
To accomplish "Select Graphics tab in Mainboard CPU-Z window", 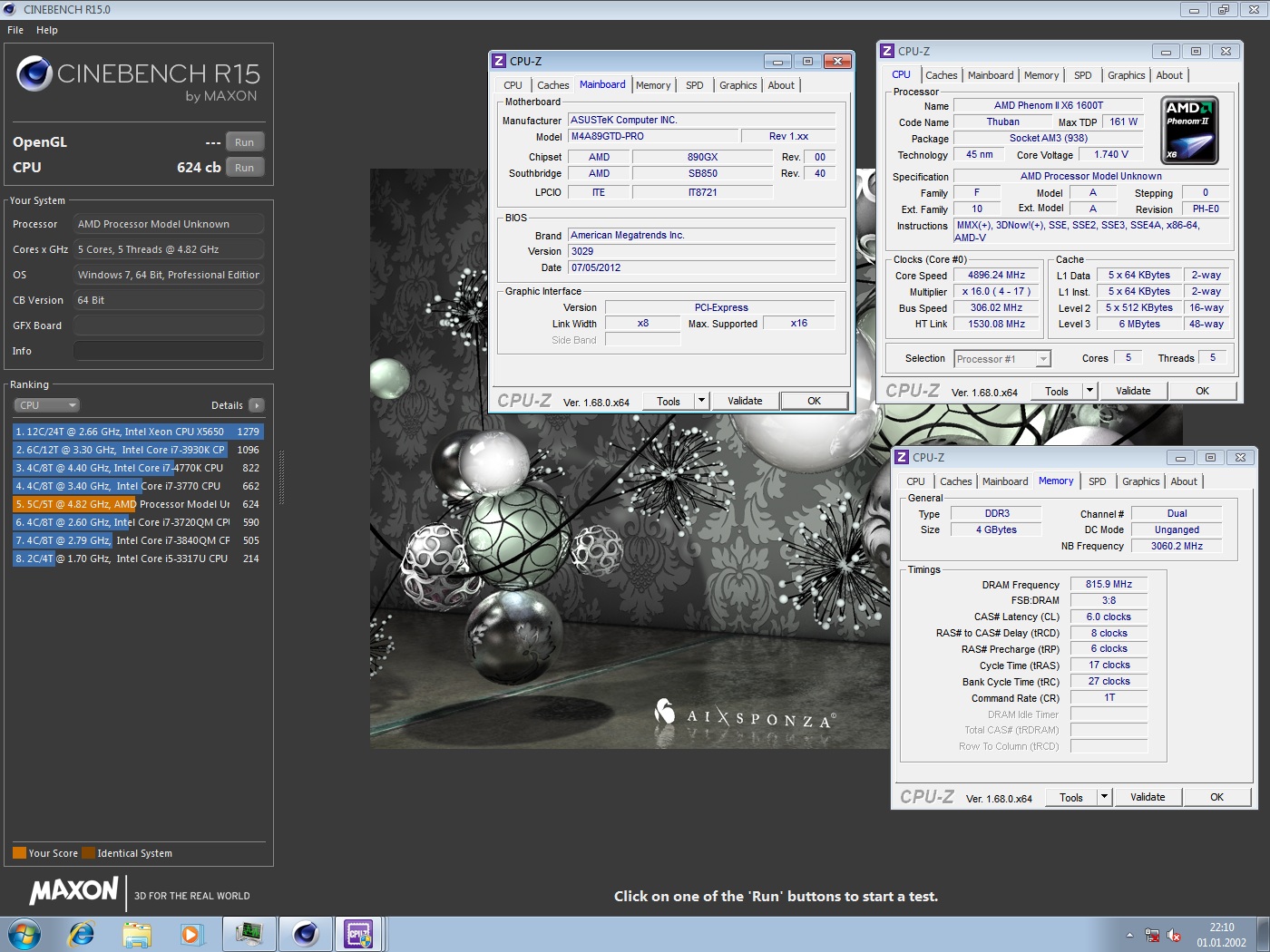I will pyautogui.click(x=738, y=85).
